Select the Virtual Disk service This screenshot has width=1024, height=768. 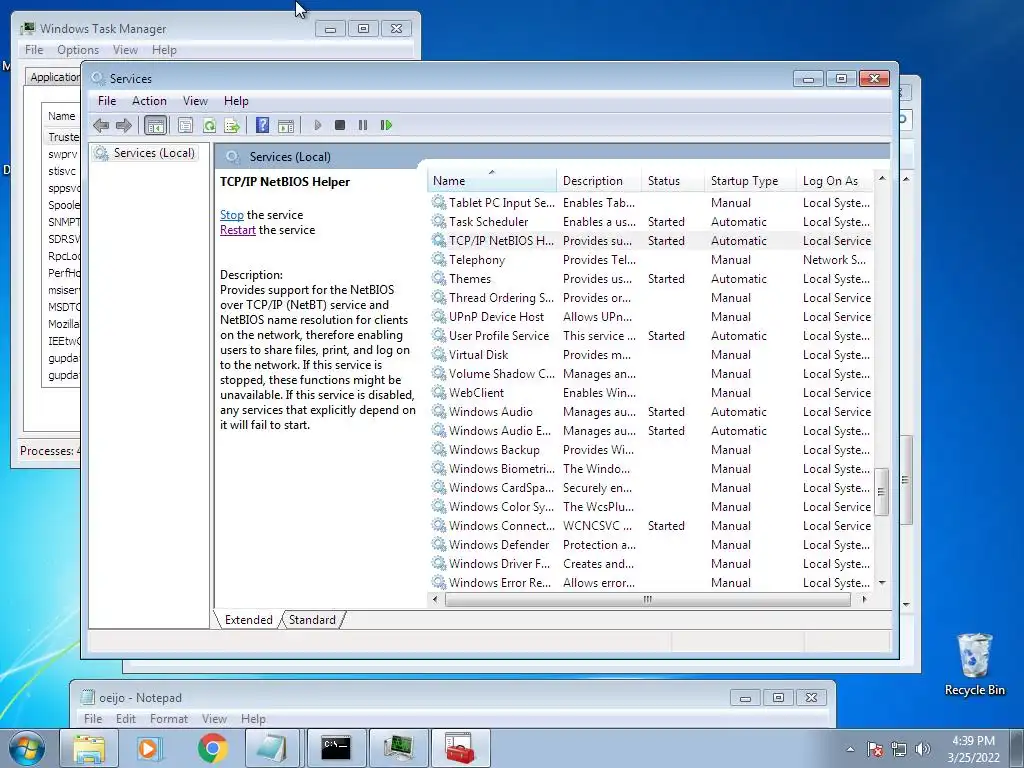pyautogui.click(x=650, y=355)
